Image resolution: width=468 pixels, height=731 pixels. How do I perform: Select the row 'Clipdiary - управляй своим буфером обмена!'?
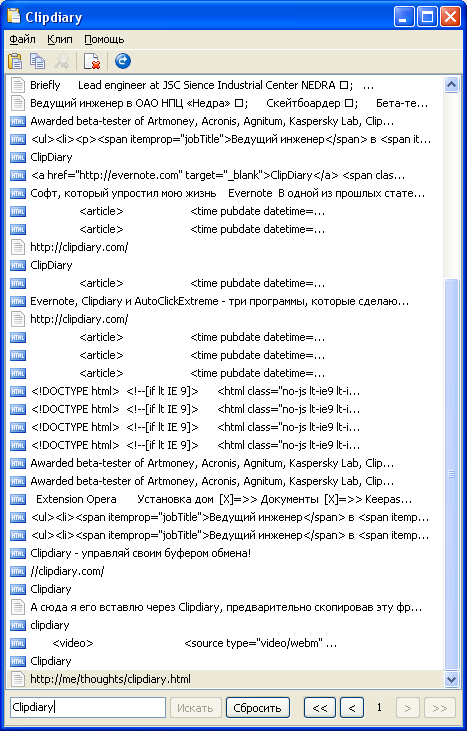tap(225, 553)
